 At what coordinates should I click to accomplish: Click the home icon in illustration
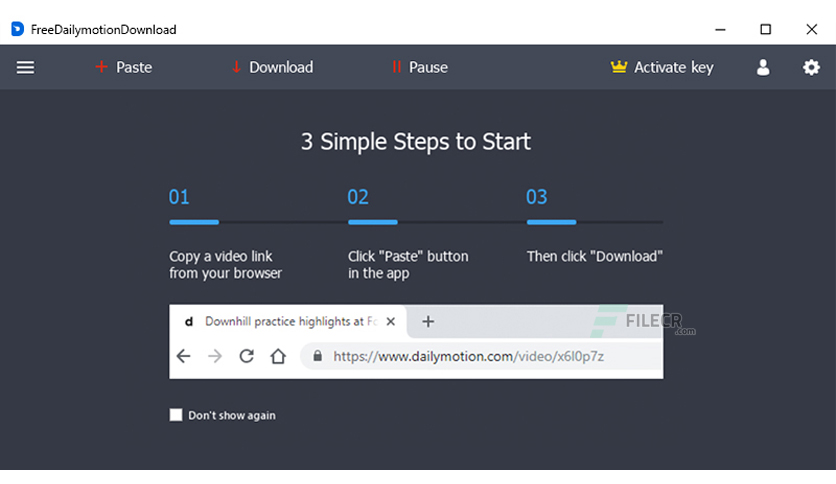coord(278,356)
